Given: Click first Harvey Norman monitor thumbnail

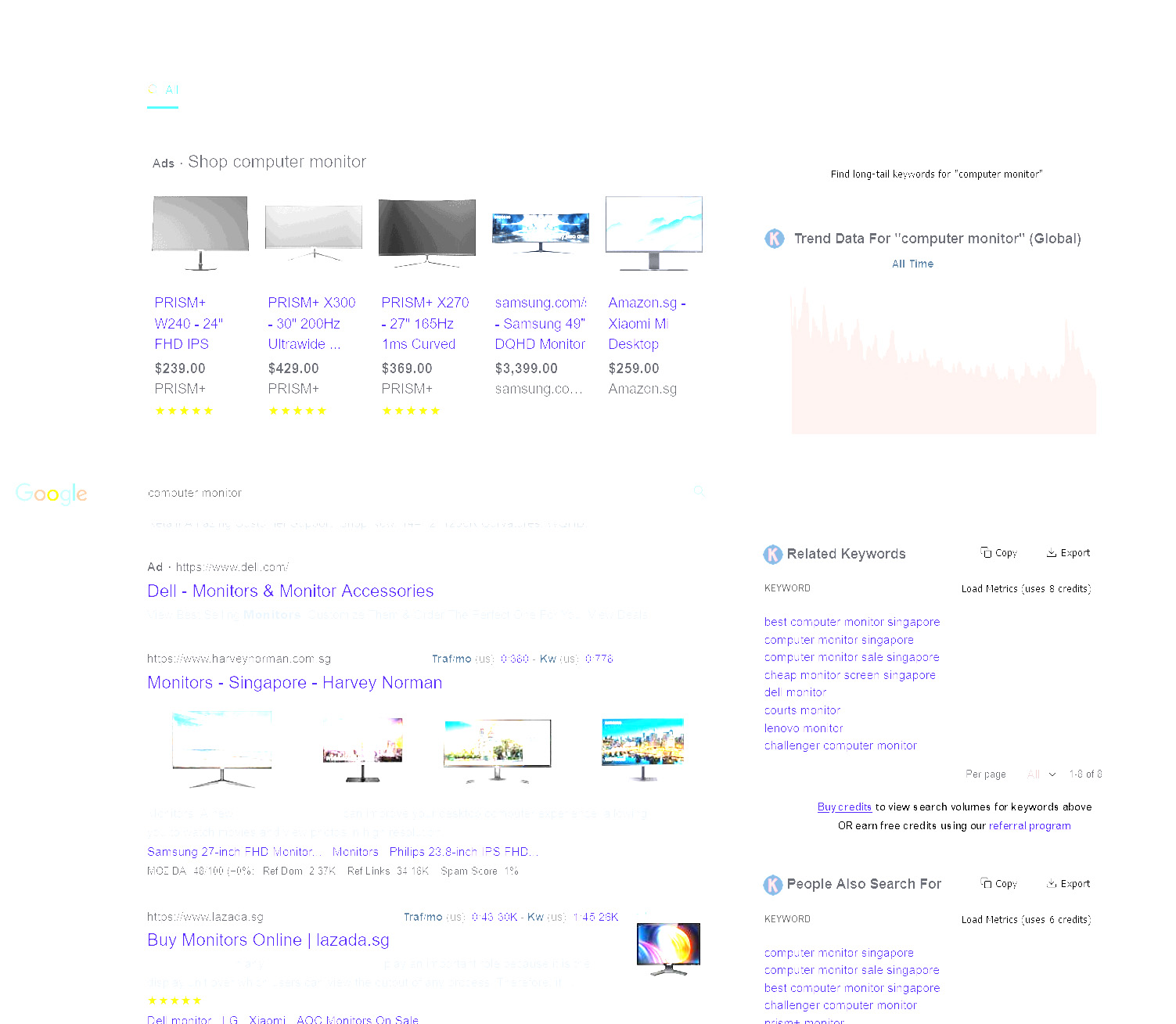Looking at the screenshot, I should 222,749.
